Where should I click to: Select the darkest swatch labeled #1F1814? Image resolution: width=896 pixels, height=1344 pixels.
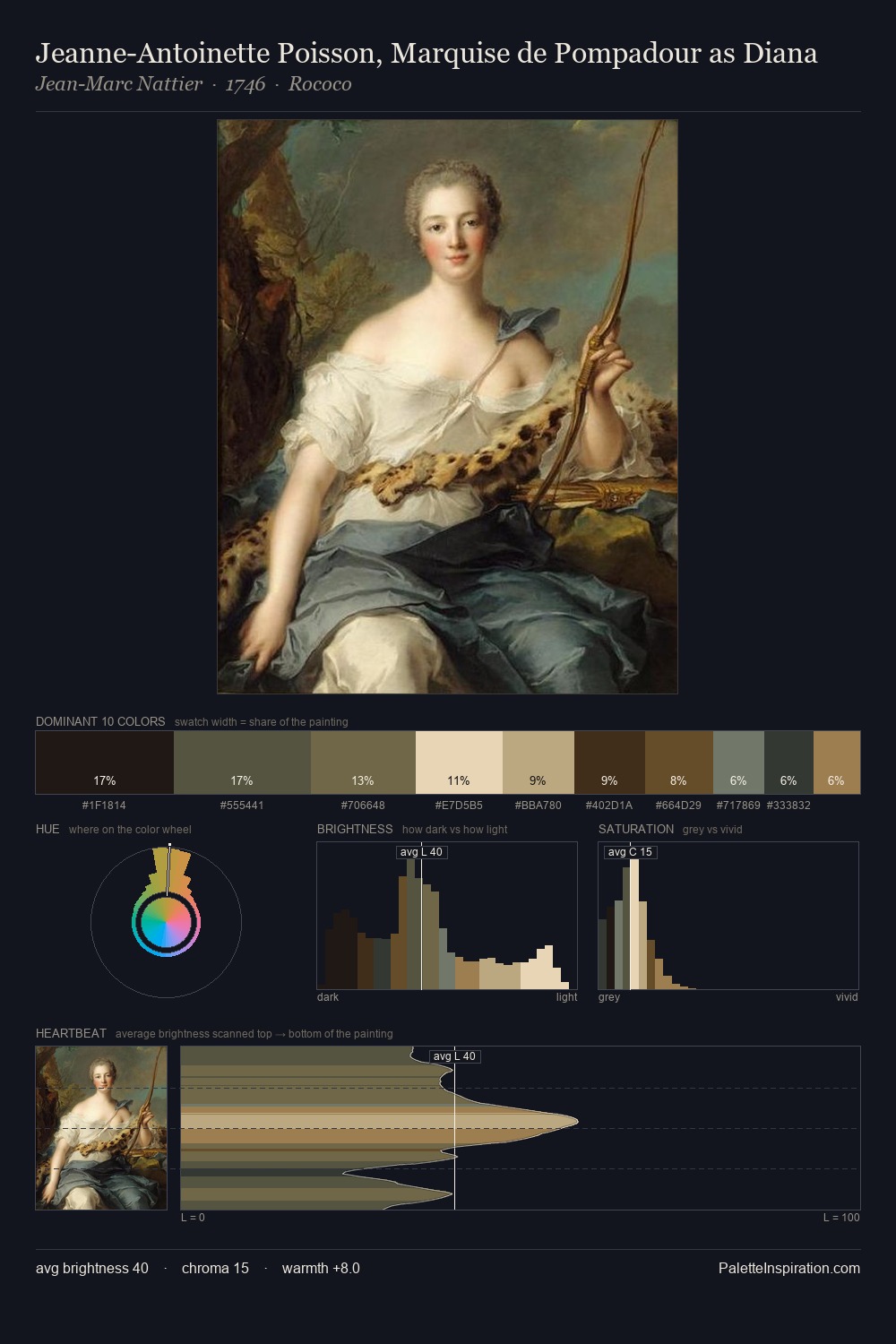(105, 762)
